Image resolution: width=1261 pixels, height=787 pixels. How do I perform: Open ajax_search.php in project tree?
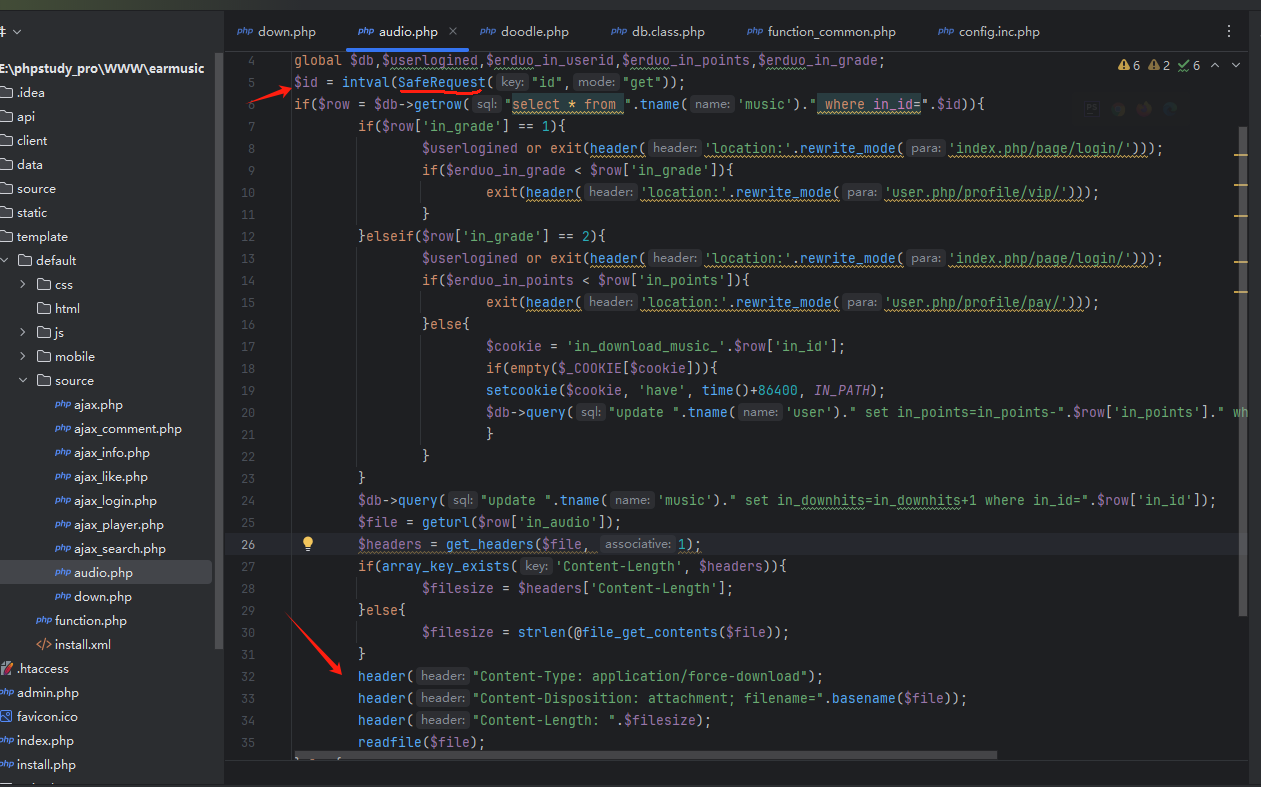pyautogui.click(x=120, y=548)
